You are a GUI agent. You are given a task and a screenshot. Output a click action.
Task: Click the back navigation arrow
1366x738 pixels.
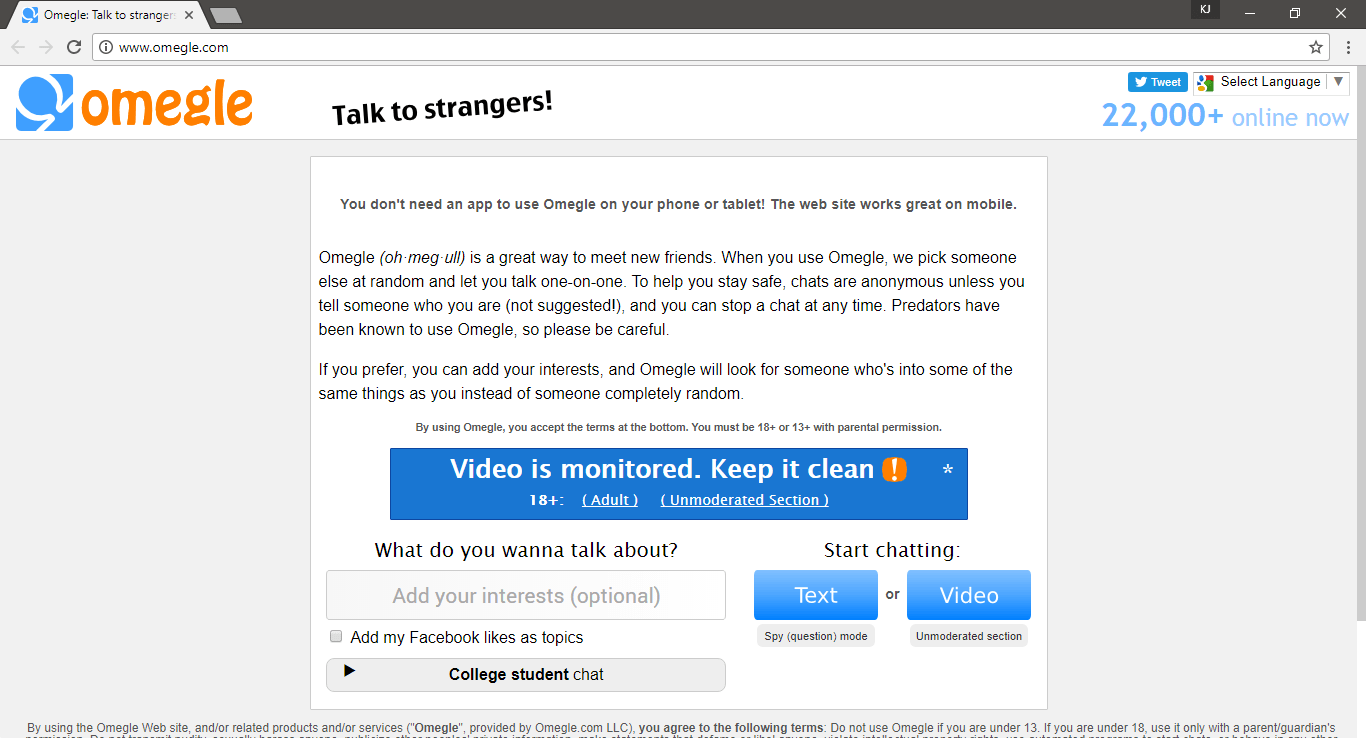coord(18,46)
